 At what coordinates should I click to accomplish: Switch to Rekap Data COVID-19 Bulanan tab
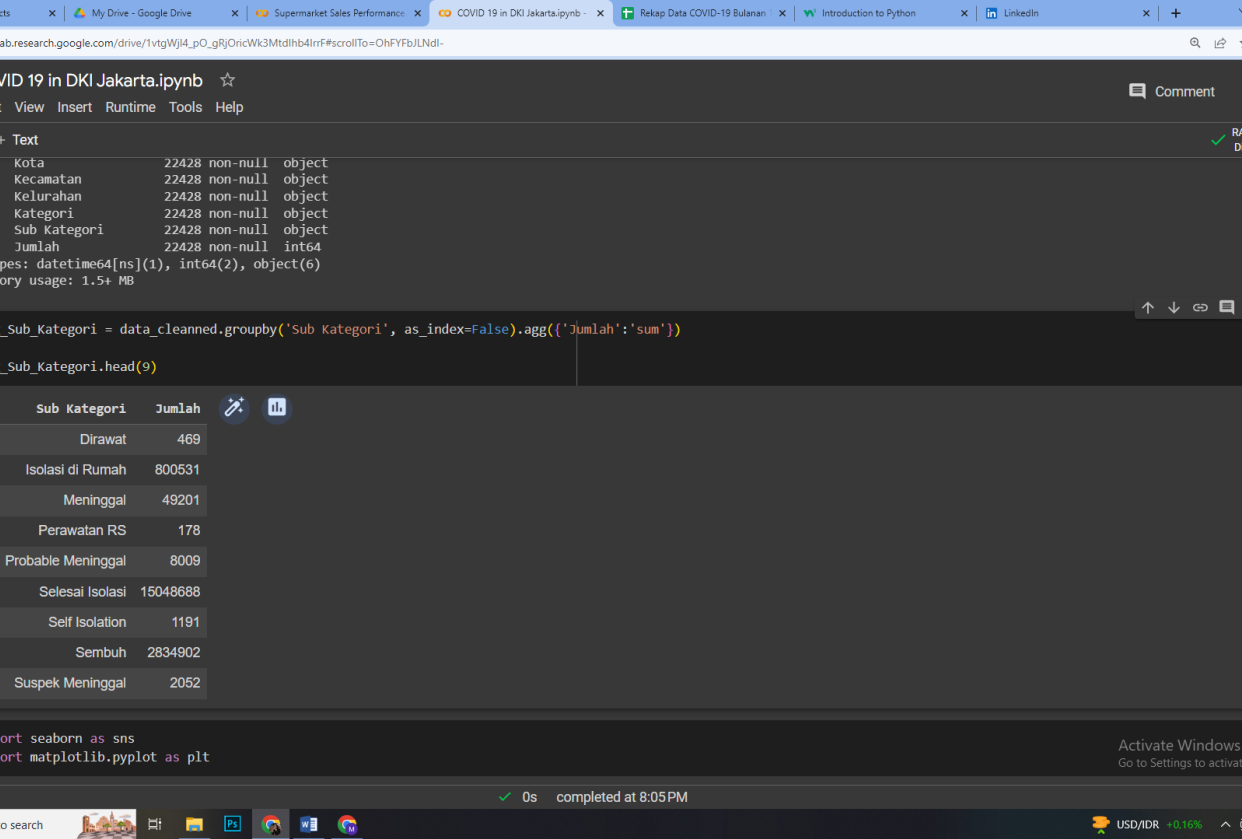tap(703, 13)
